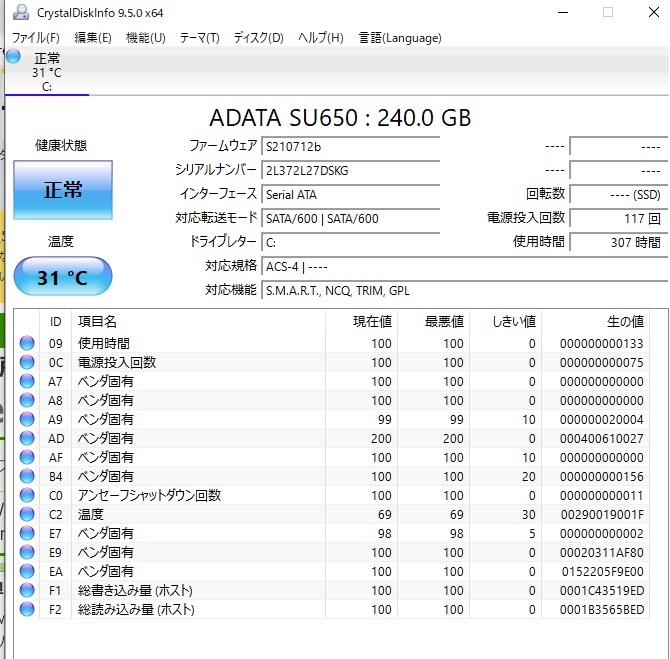Click the standard field ACS-4 | ----
Image resolution: width=670 pixels, height=659 pixels.
click(x=465, y=267)
